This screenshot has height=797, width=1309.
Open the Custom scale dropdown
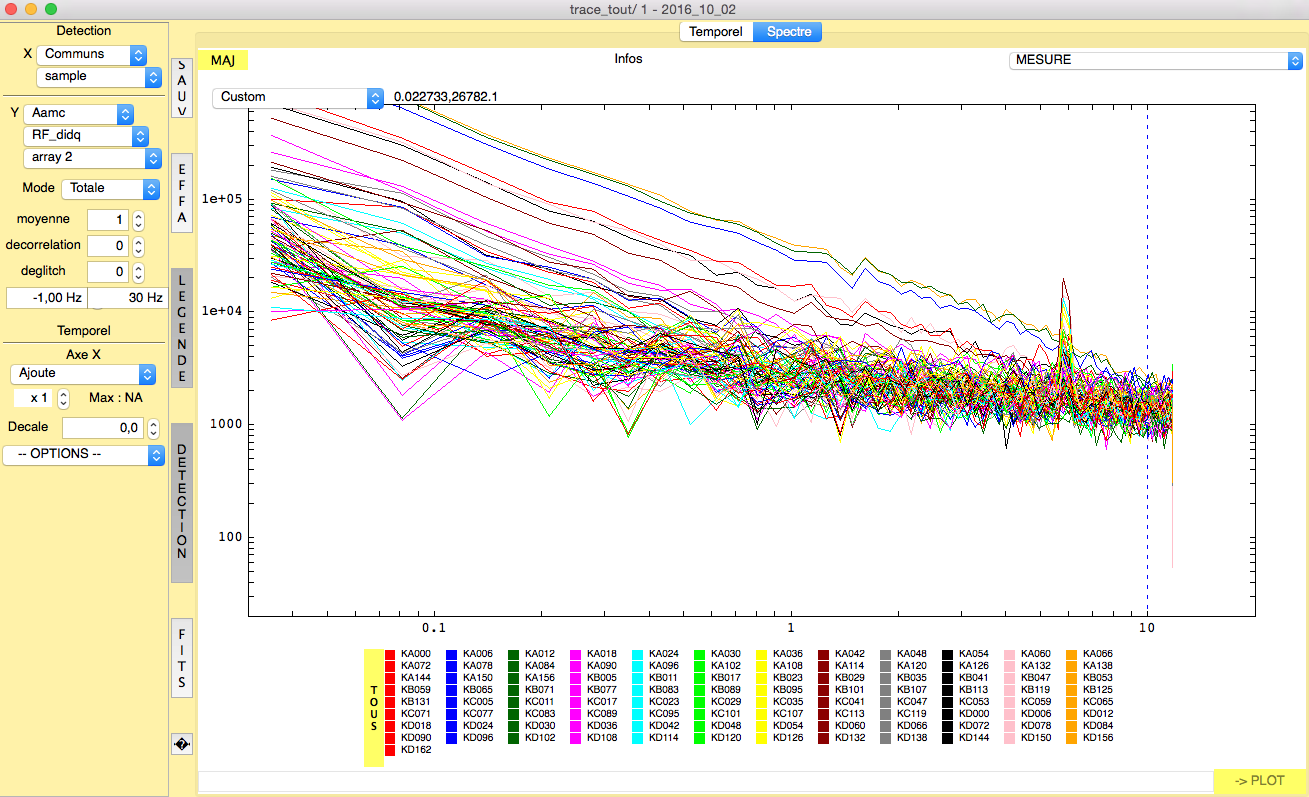click(297, 97)
